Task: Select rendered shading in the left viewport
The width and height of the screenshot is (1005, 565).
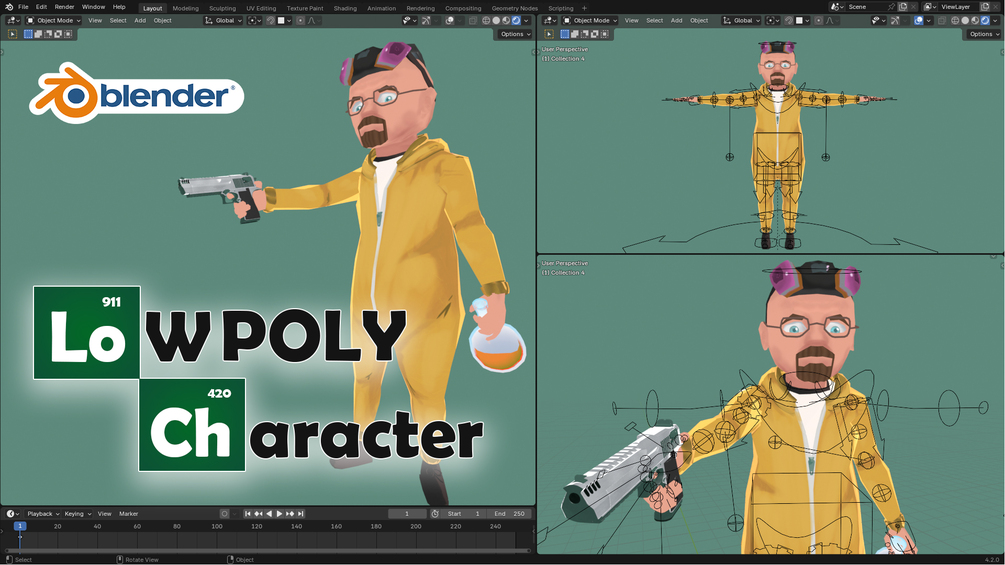Action: coord(516,20)
